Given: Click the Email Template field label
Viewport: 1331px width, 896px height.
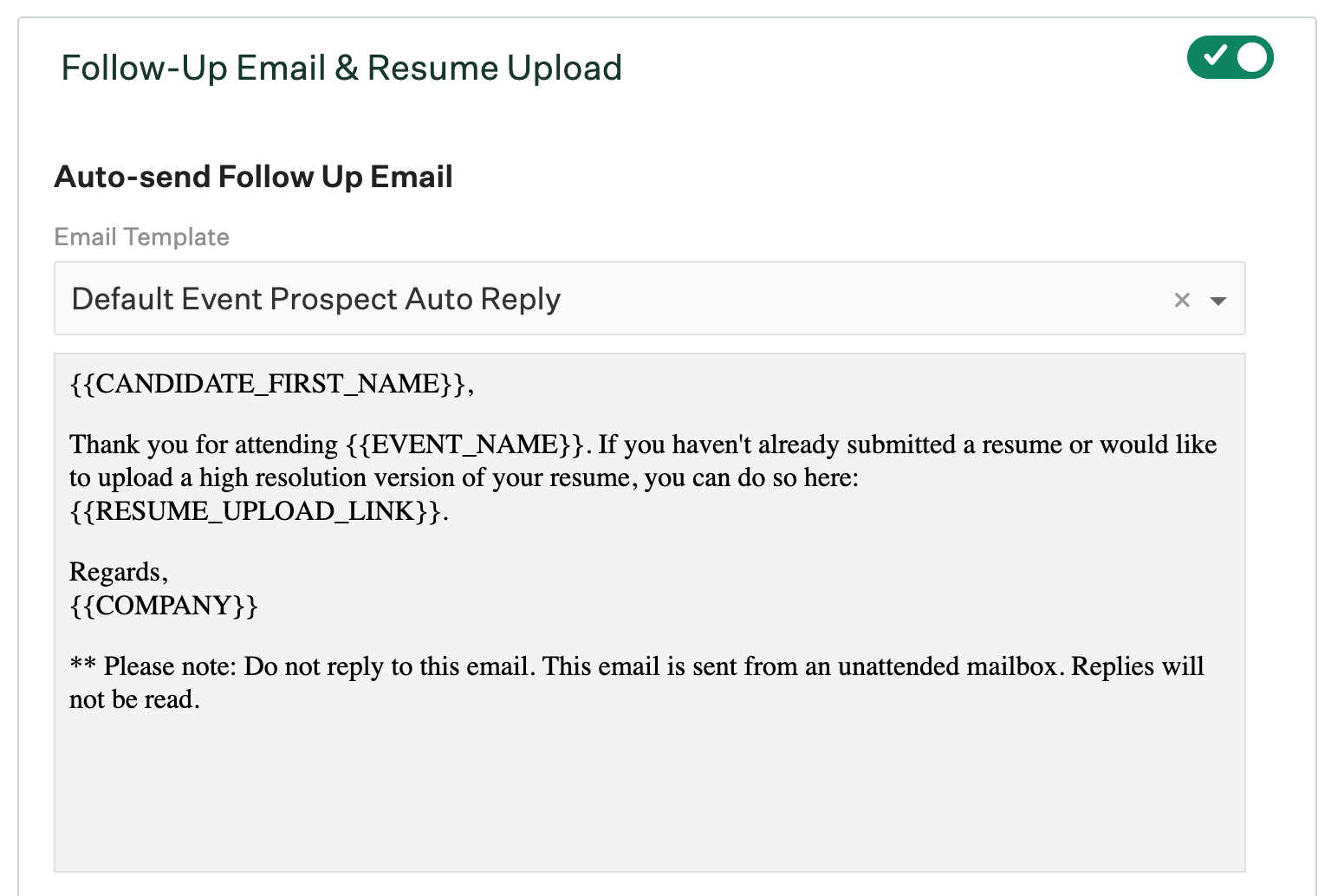Looking at the screenshot, I should [141, 237].
